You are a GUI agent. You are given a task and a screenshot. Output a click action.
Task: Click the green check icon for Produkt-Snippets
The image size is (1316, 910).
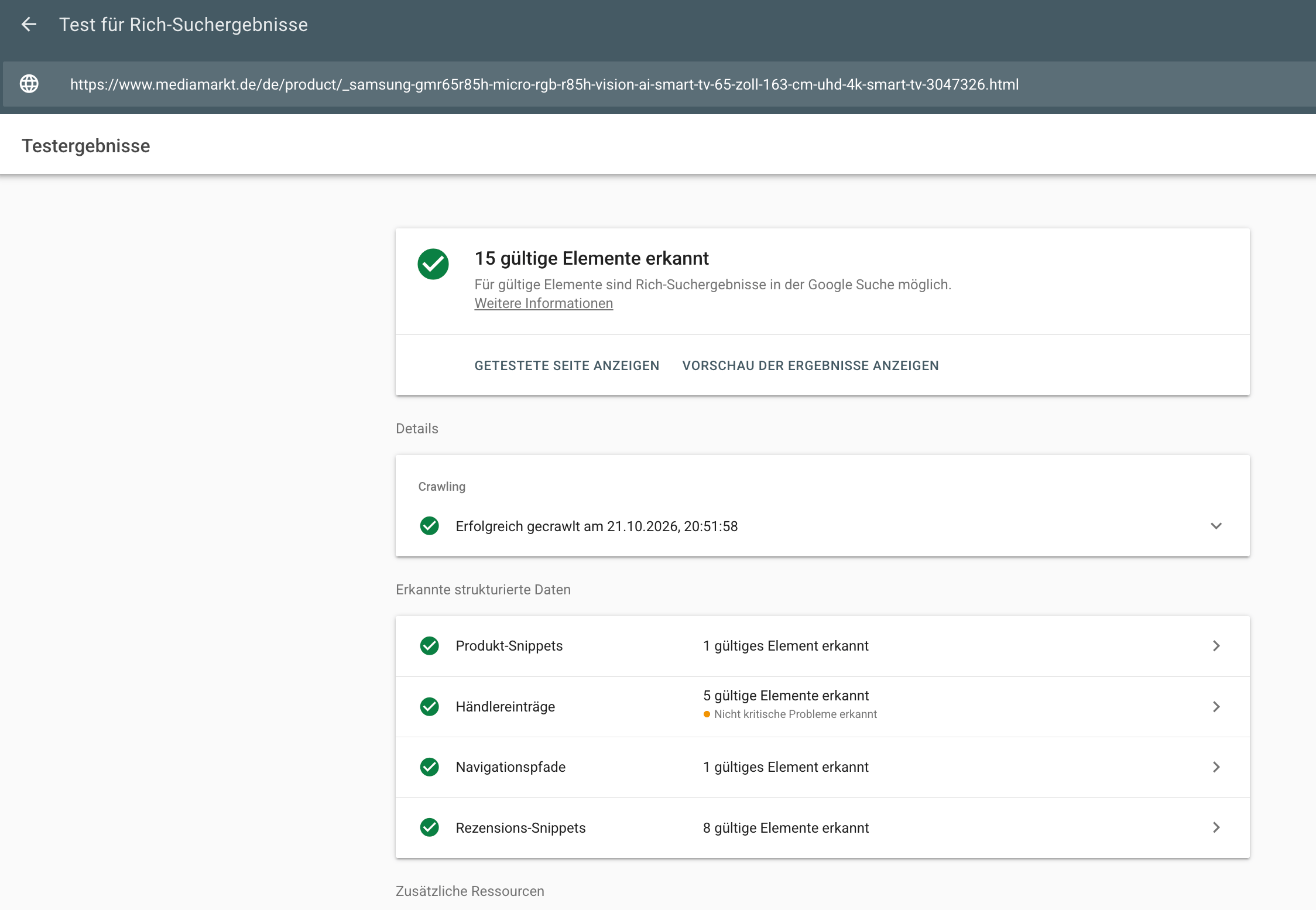pos(430,646)
